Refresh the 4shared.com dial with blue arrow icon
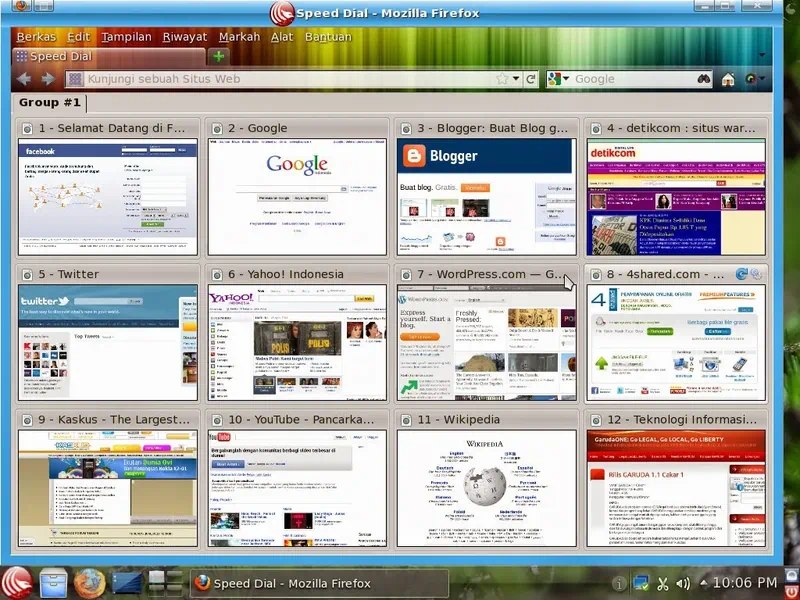 [x=741, y=274]
